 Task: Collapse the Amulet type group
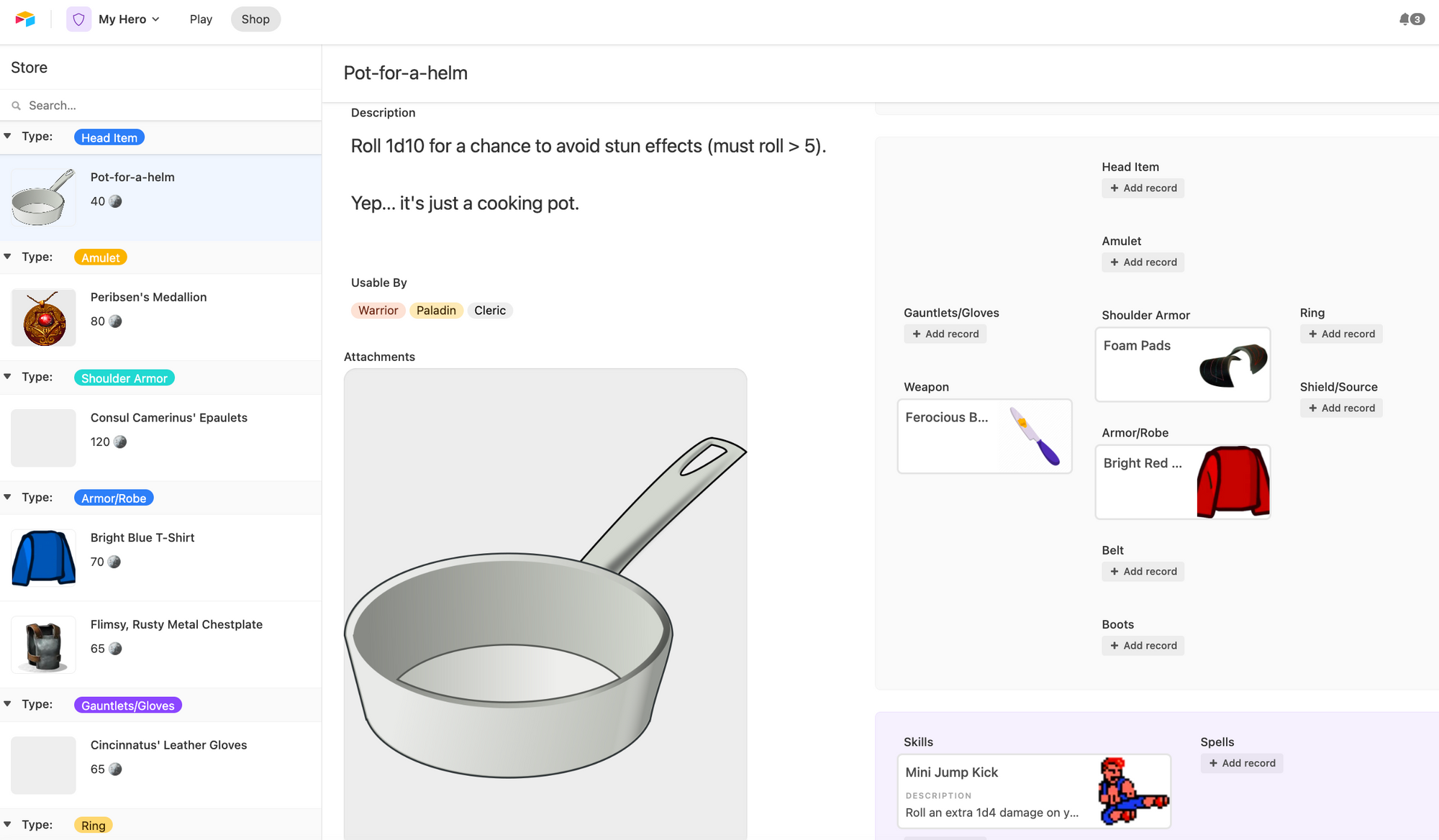point(7,257)
